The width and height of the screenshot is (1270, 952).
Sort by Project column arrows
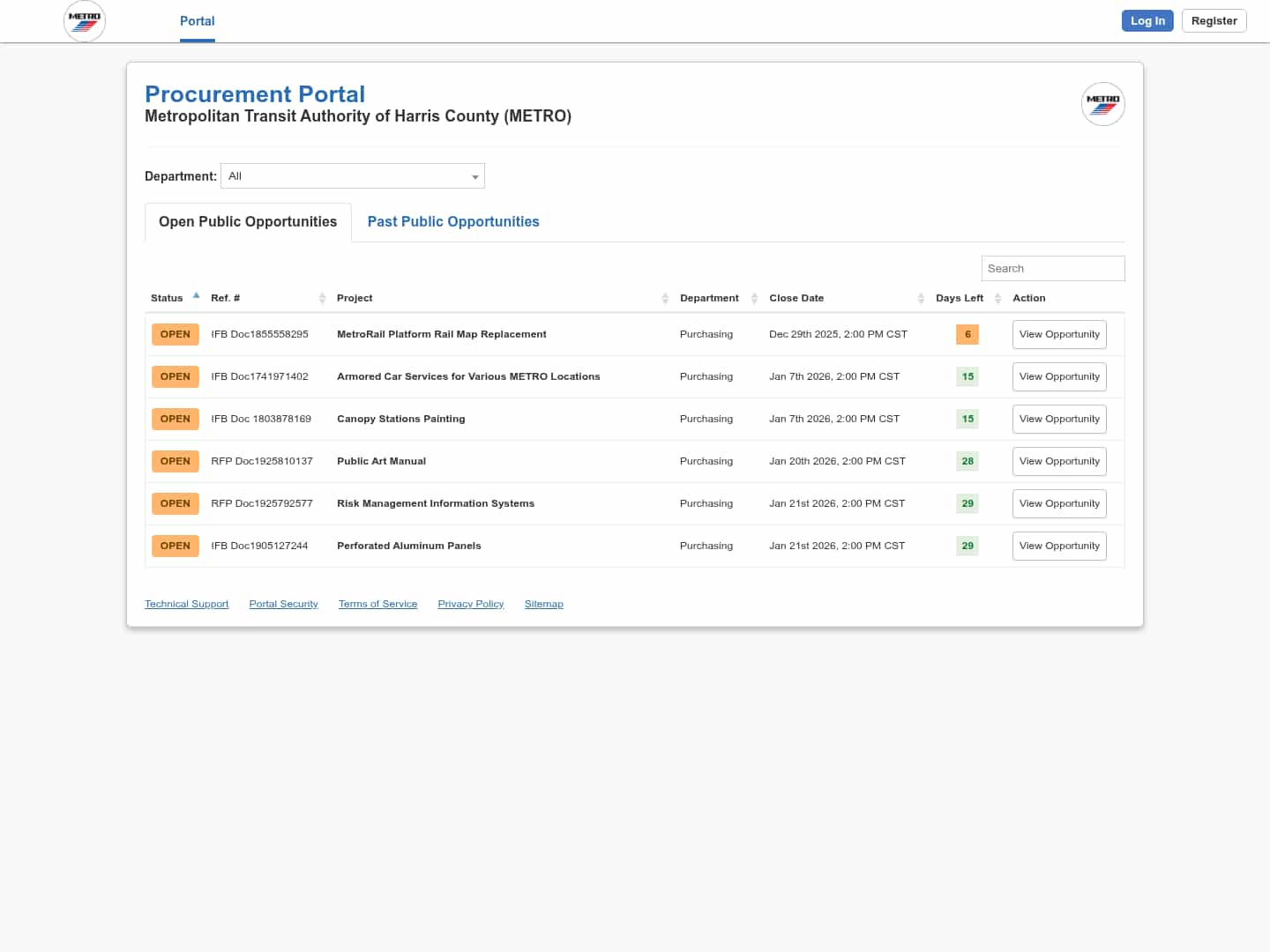tap(665, 298)
